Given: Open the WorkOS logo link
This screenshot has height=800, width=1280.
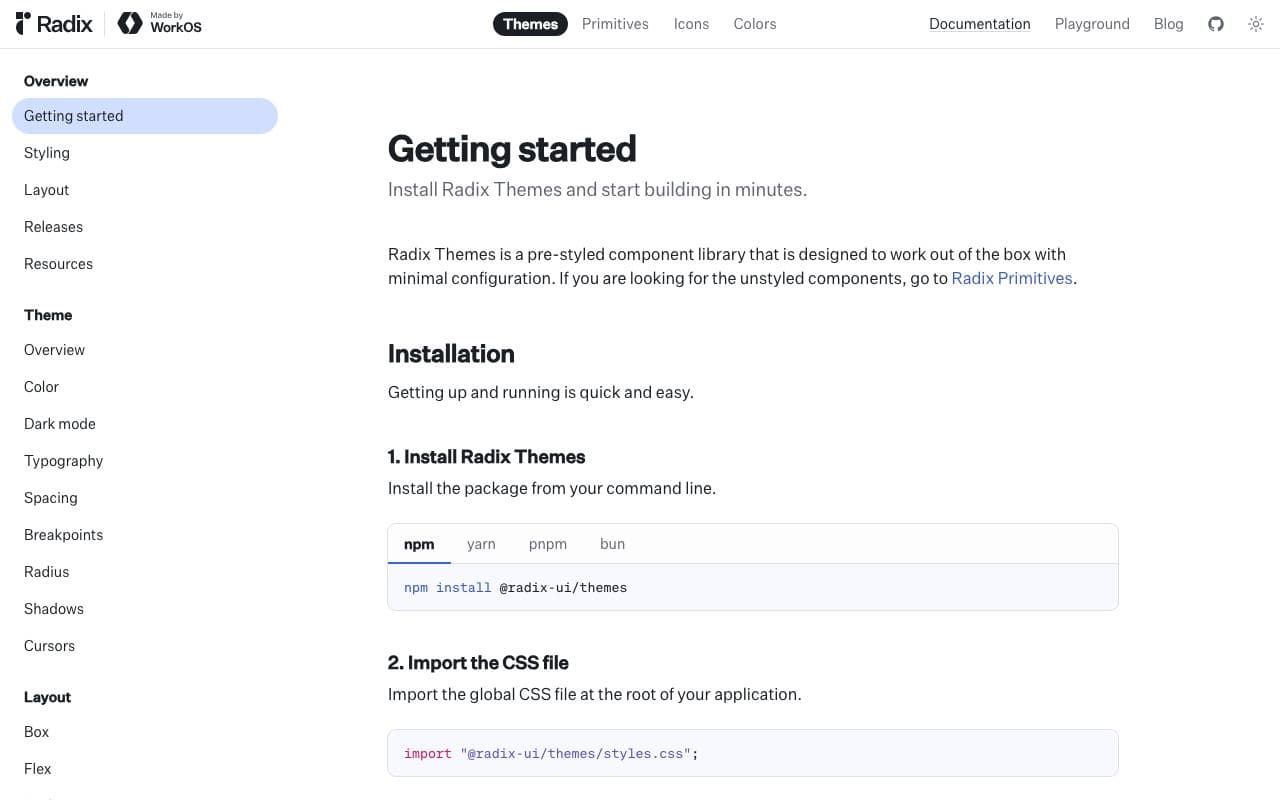Looking at the screenshot, I should pos(160,23).
